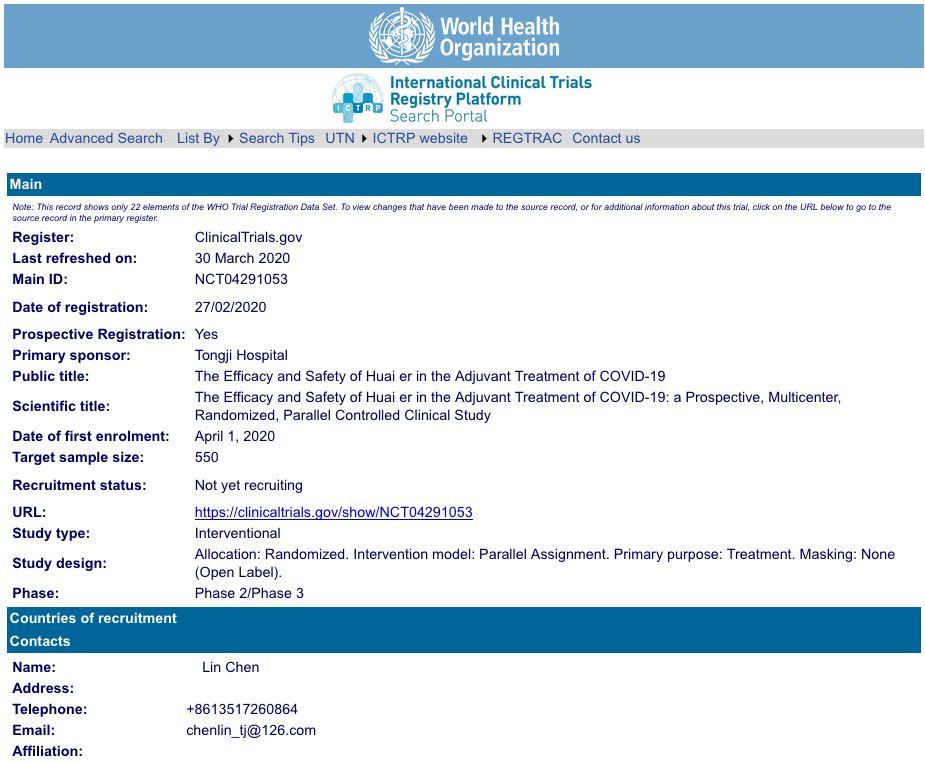
Task: Click the Target sample size: label
Action: [x=78, y=457]
